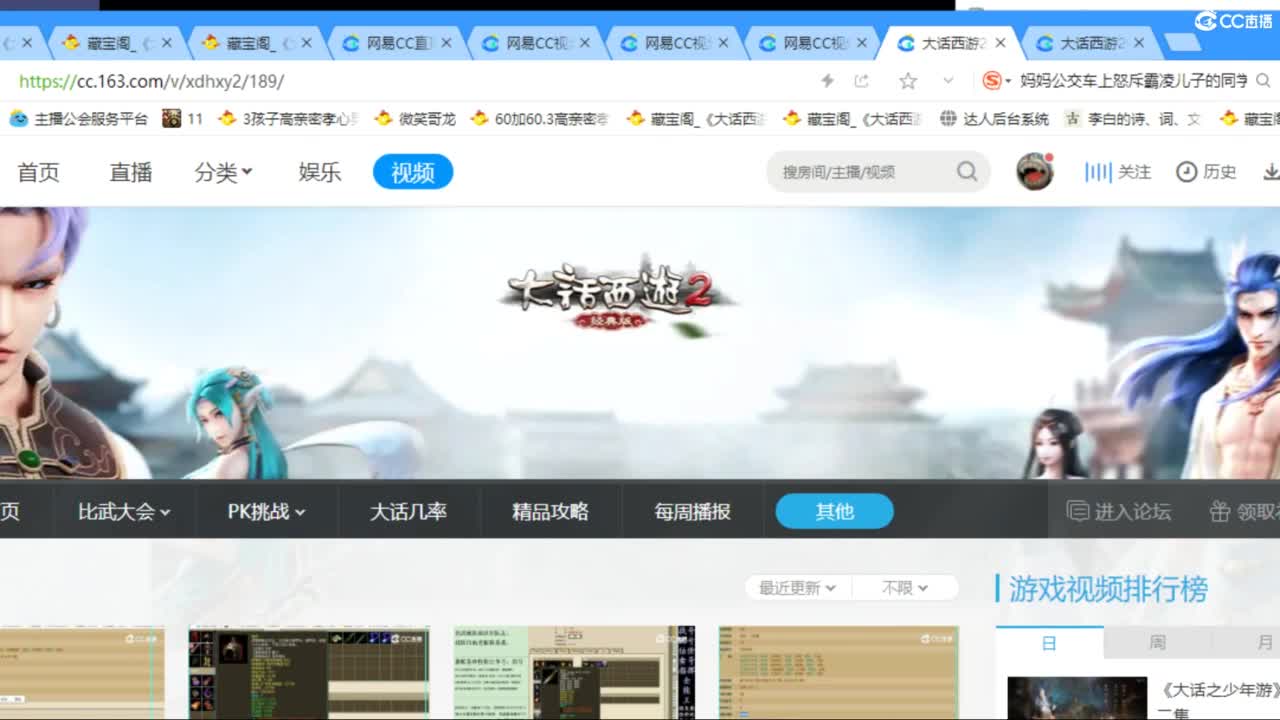Switch to the 网易CC直播 tab
Screen dimensions: 1280x720
coord(398,43)
